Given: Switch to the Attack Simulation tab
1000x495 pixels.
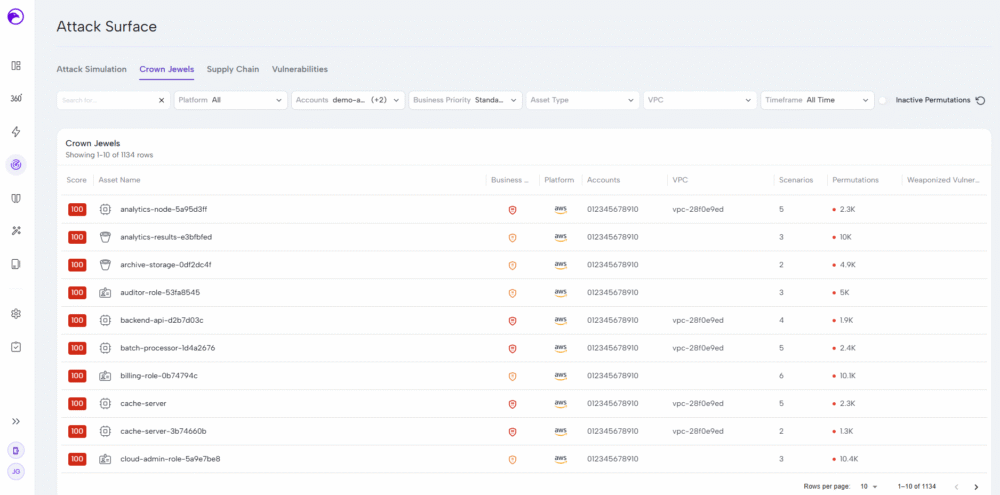Looking at the screenshot, I should pos(91,69).
